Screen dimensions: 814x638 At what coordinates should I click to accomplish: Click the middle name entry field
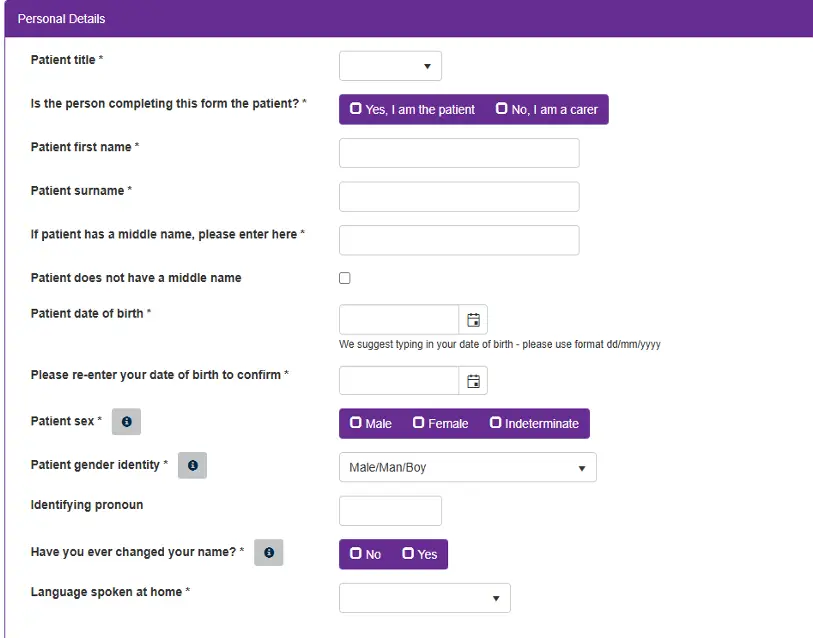(458, 240)
